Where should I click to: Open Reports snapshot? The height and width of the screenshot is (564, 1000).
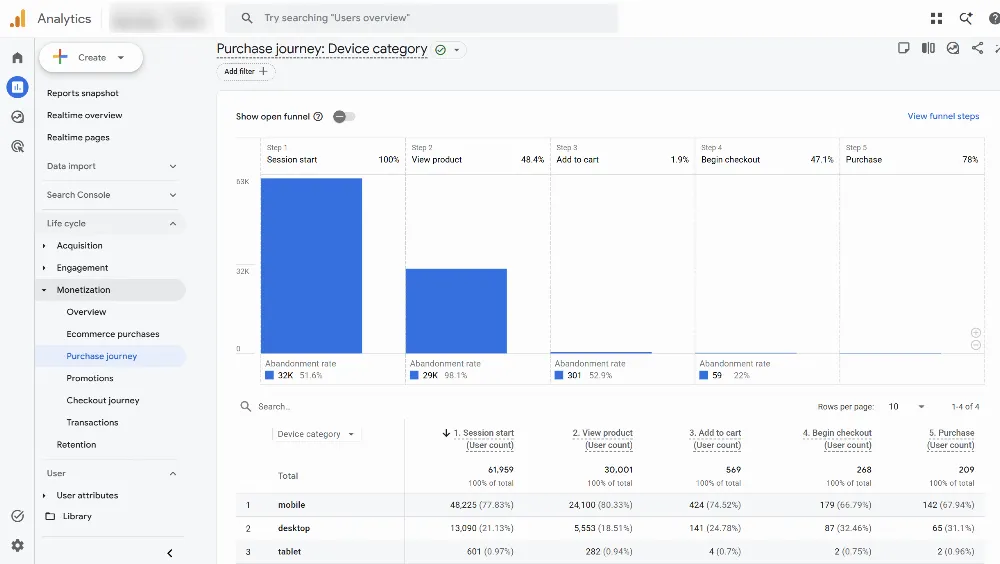[83, 93]
